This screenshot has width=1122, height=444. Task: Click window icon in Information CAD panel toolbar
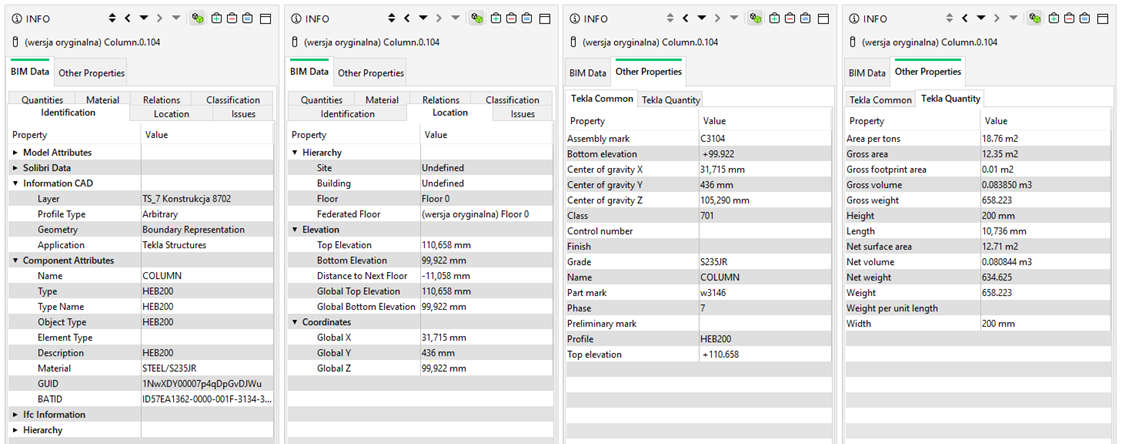265,19
